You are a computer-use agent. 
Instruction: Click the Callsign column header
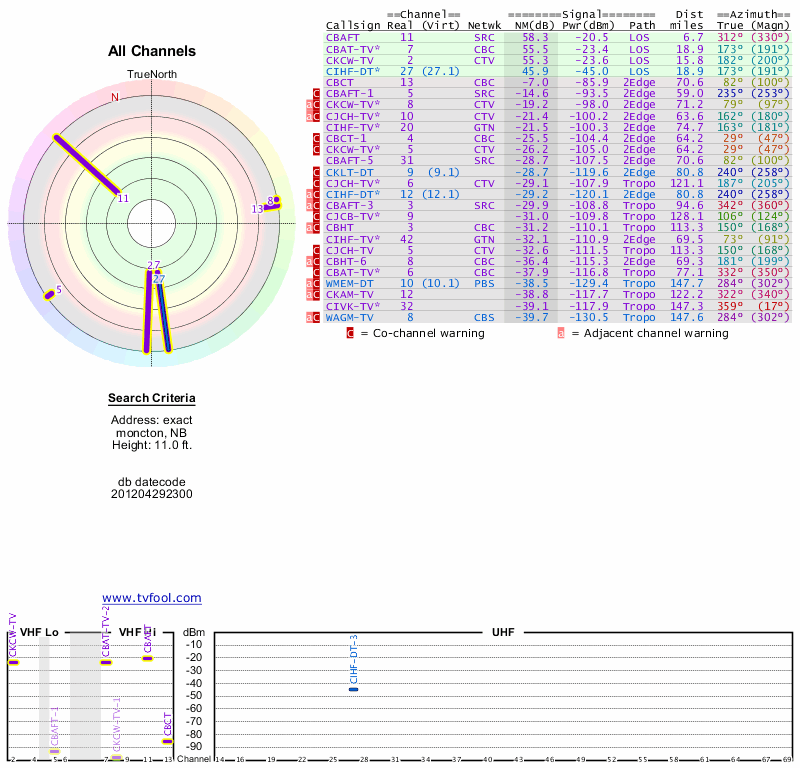[x=354, y=25]
